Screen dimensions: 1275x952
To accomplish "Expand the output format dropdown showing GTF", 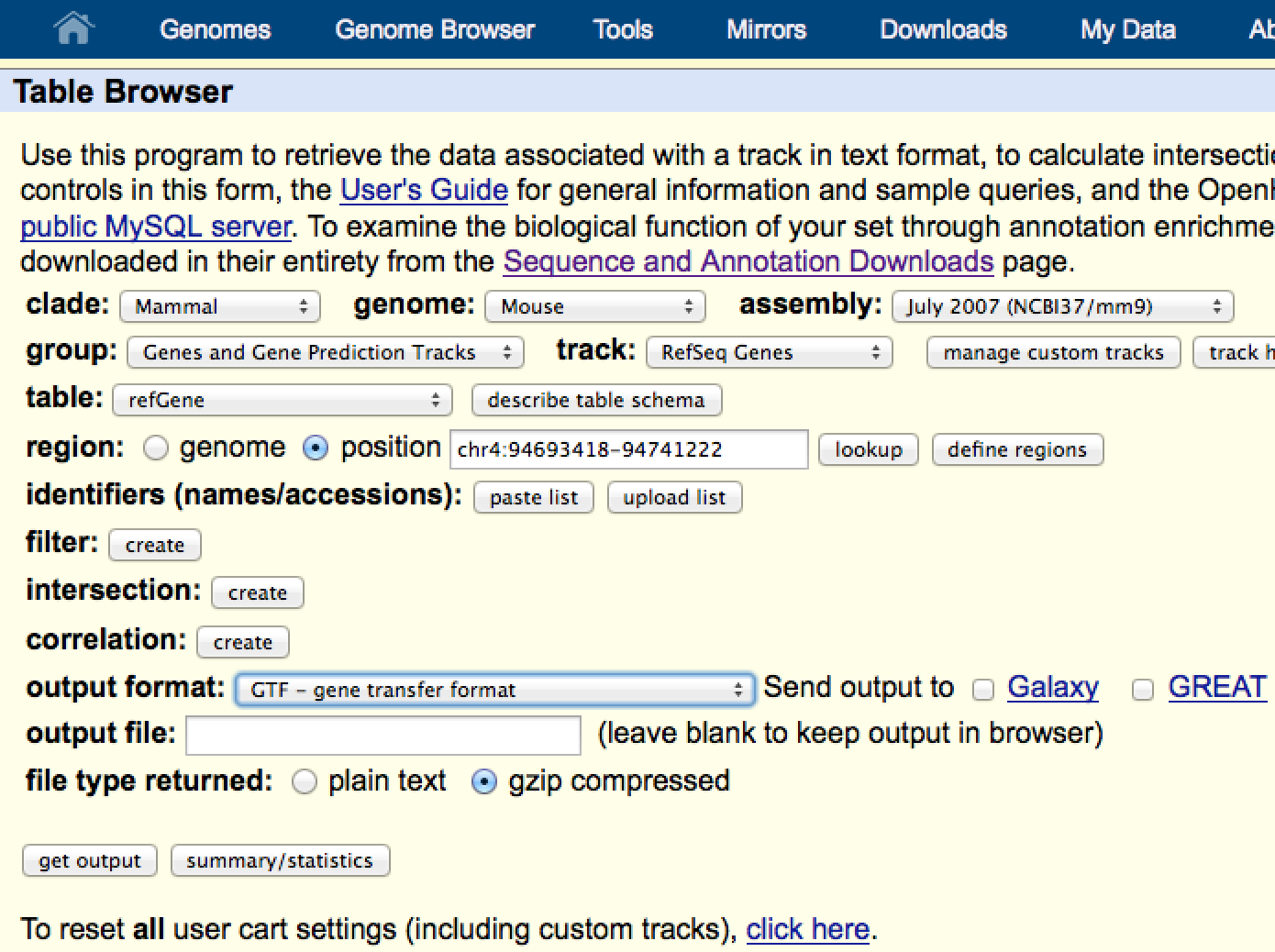I will tap(495, 690).
